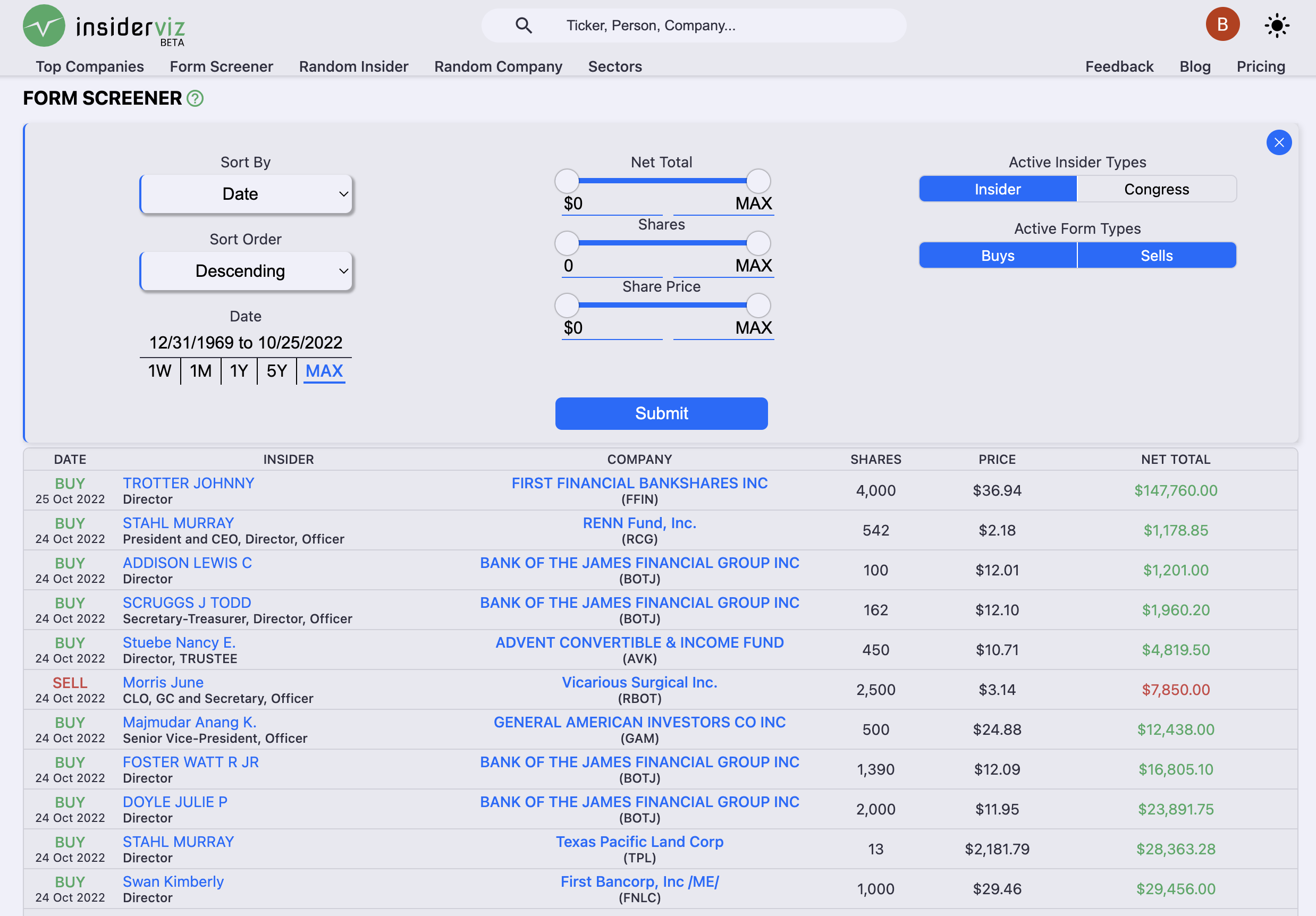This screenshot has height=916, width=1316.
Task: Open the Sectors page
Action: (615, 66)
